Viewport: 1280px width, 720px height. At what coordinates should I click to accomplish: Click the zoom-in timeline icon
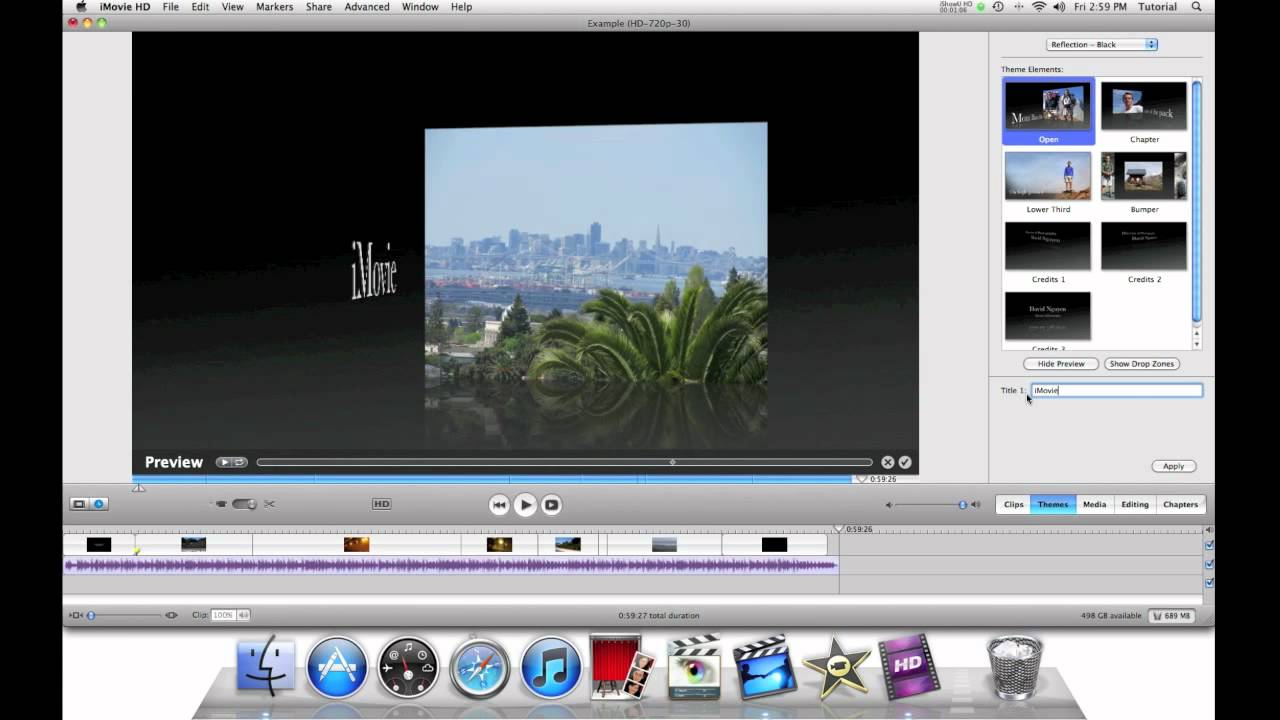[x=172, y=615]
